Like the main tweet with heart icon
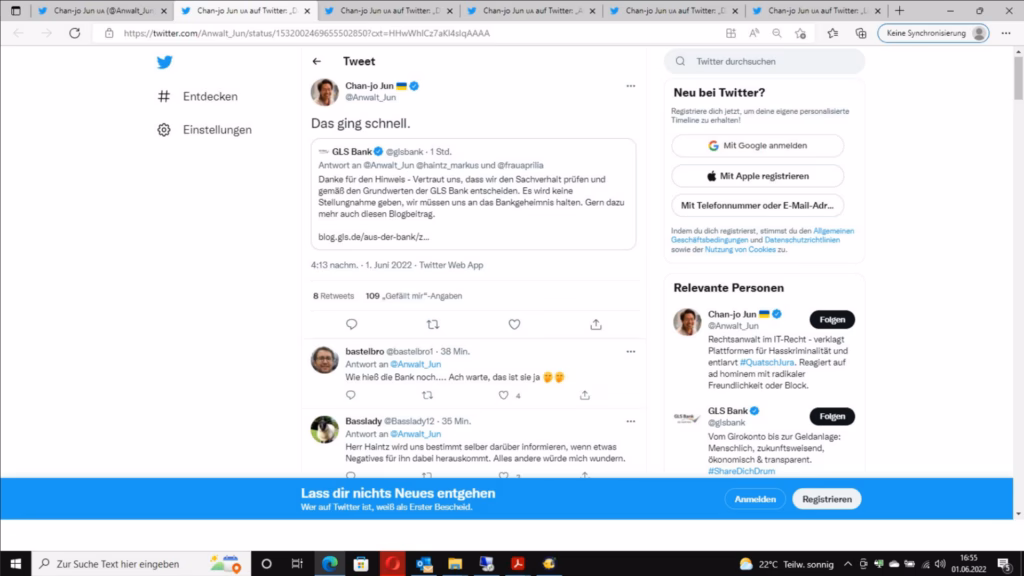1024x576 pixels. [514, 324]
